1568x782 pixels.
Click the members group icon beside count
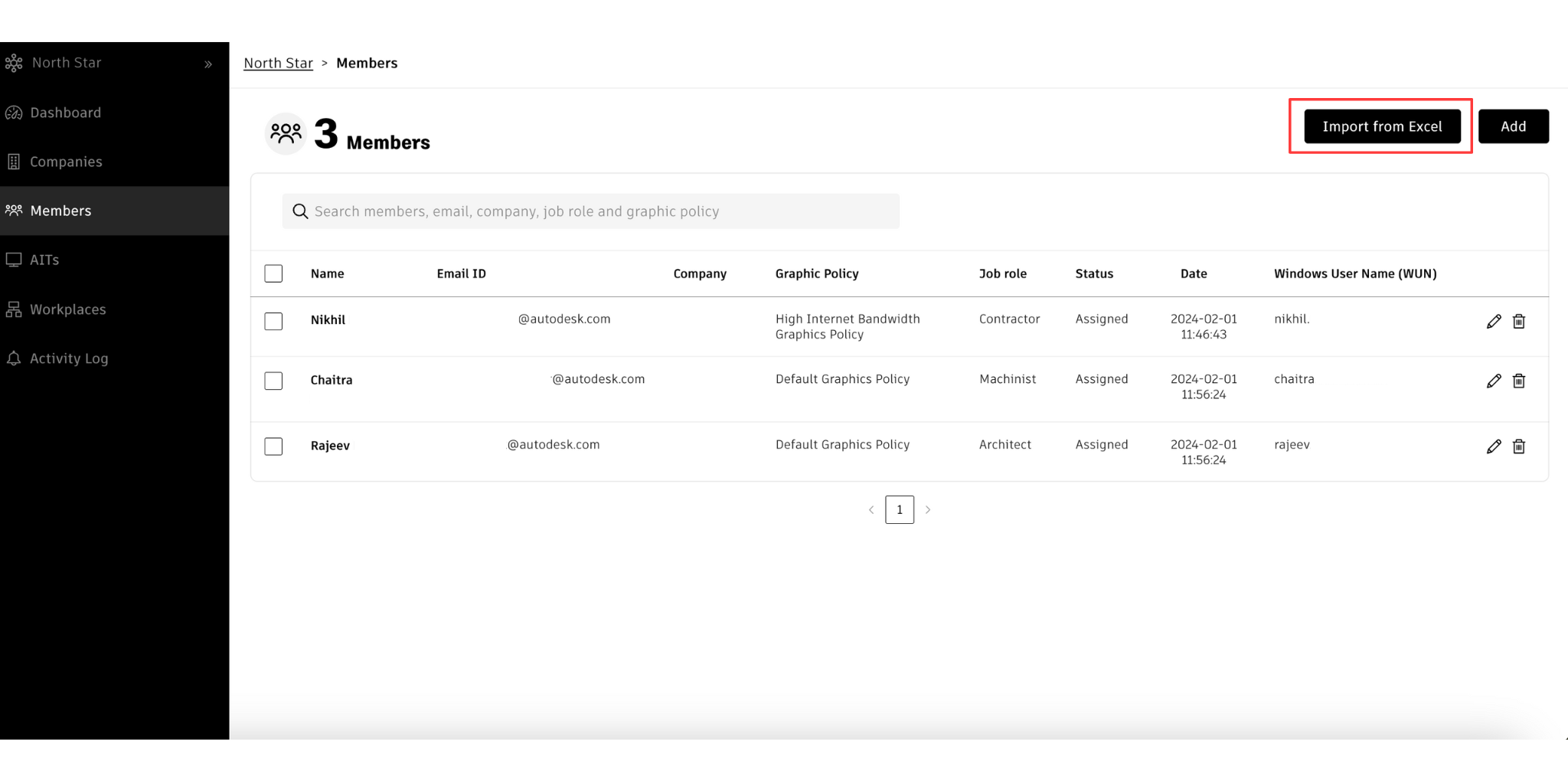pyautogui.click(x=286, y=134)
